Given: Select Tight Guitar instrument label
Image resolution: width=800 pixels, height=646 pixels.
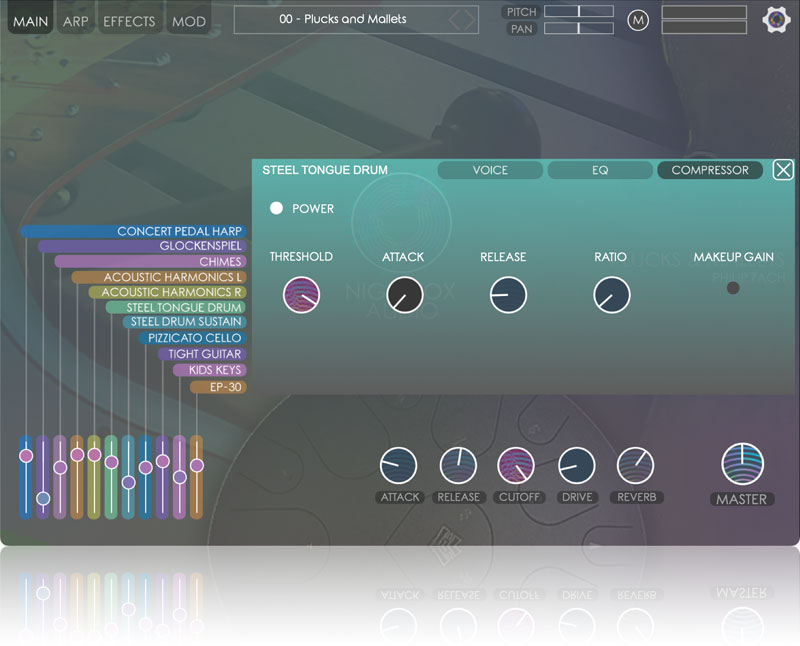Looking at the screenshot, I should [202, 354].
